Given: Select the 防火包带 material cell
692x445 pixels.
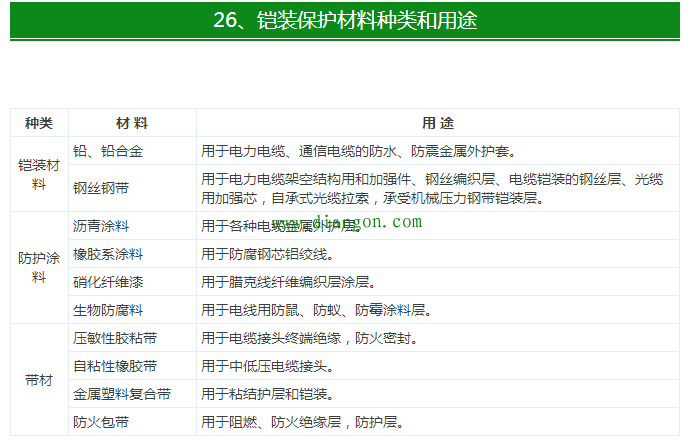Looking at the screenshot, I should point(100,421).
